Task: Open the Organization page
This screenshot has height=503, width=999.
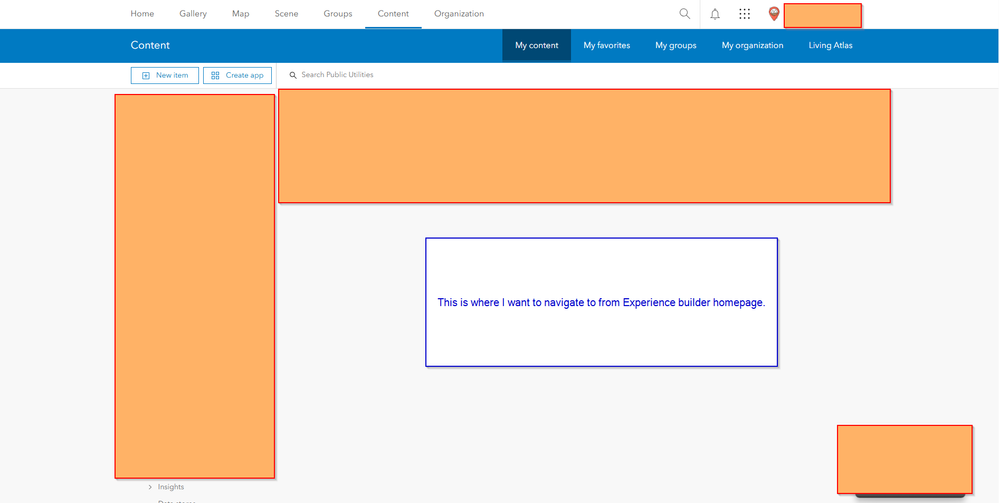Action: (459, 13)
